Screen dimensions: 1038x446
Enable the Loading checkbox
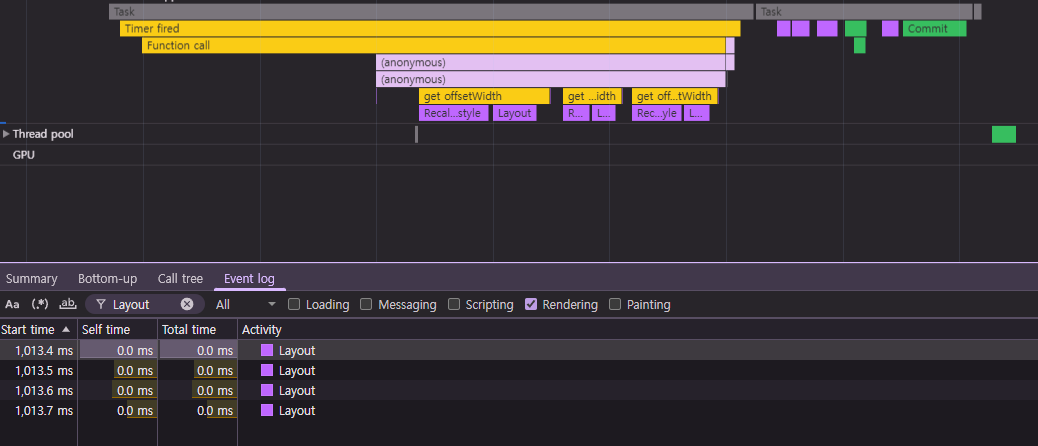click(x=295, y=304)
